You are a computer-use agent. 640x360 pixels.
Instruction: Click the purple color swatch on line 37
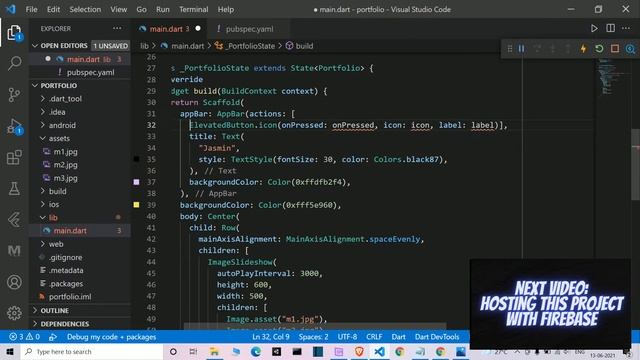pos(136,182)
